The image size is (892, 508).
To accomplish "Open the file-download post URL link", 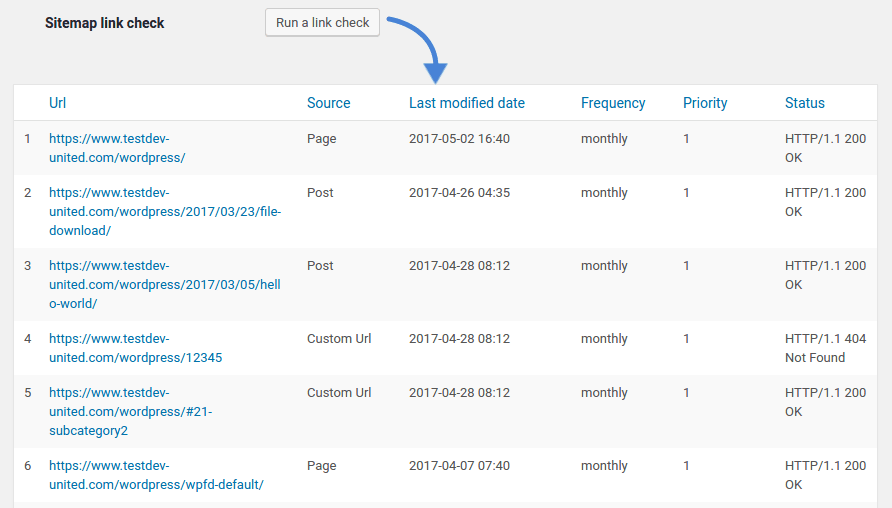I will (165, 211).
